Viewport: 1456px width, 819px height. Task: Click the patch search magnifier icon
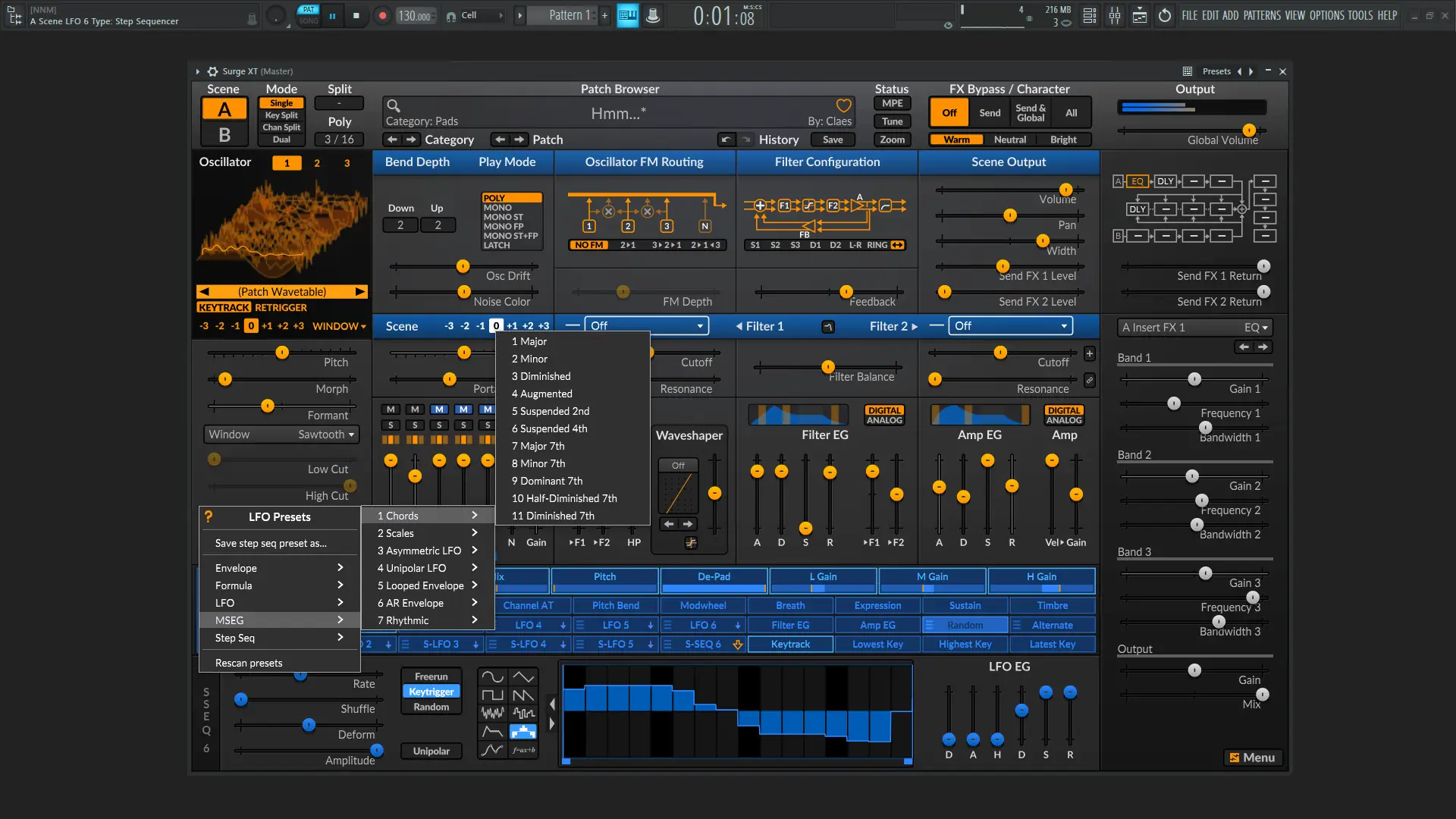[393, 106]
